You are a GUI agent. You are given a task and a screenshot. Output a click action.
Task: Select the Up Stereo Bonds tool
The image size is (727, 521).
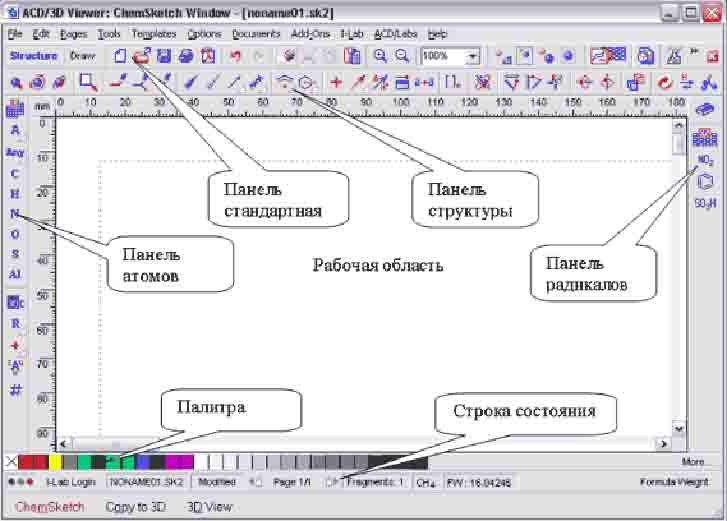tap(191, 83)
